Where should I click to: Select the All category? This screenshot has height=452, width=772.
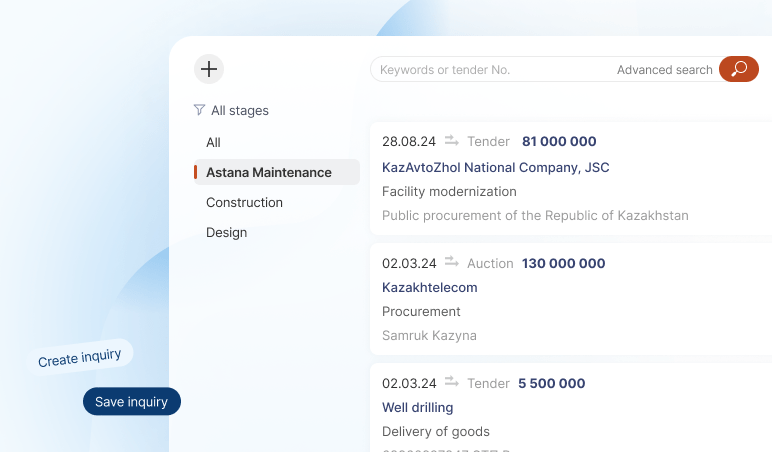[x=213, y=143]
